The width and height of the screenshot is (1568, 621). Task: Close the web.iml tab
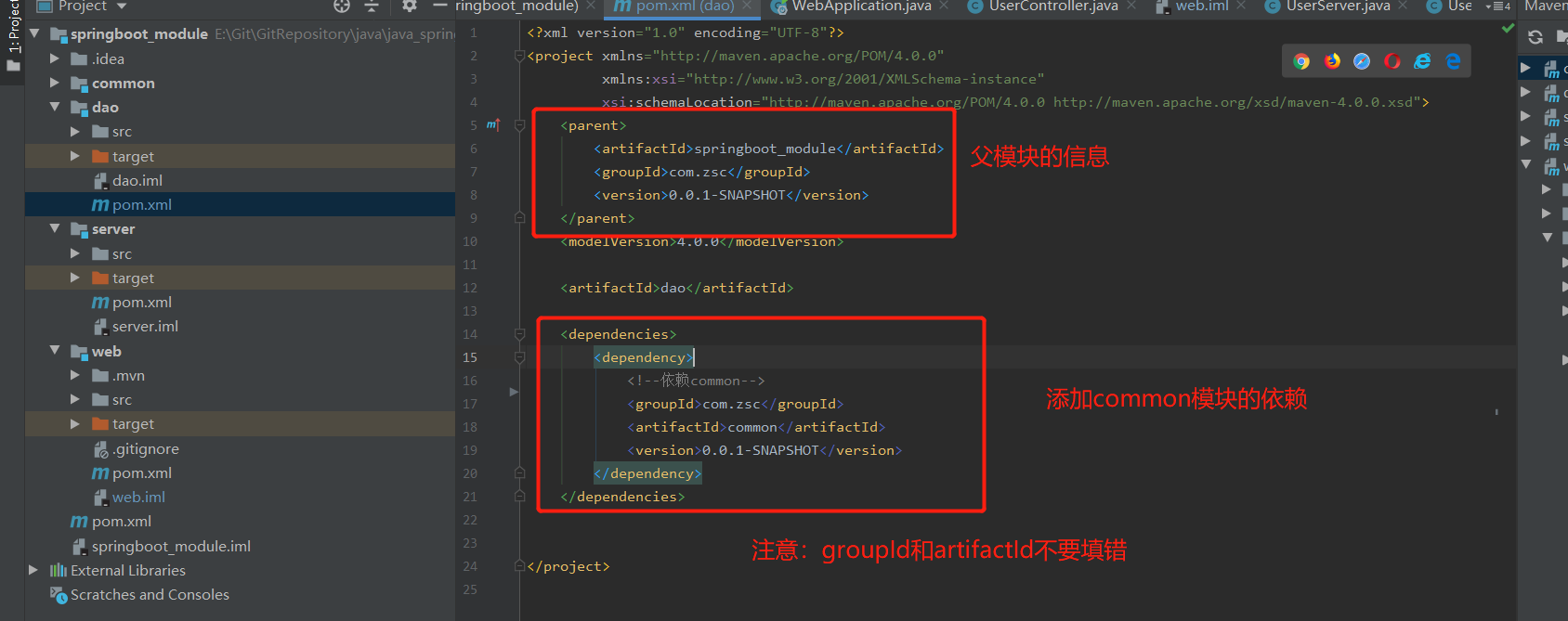point(1243,6)
